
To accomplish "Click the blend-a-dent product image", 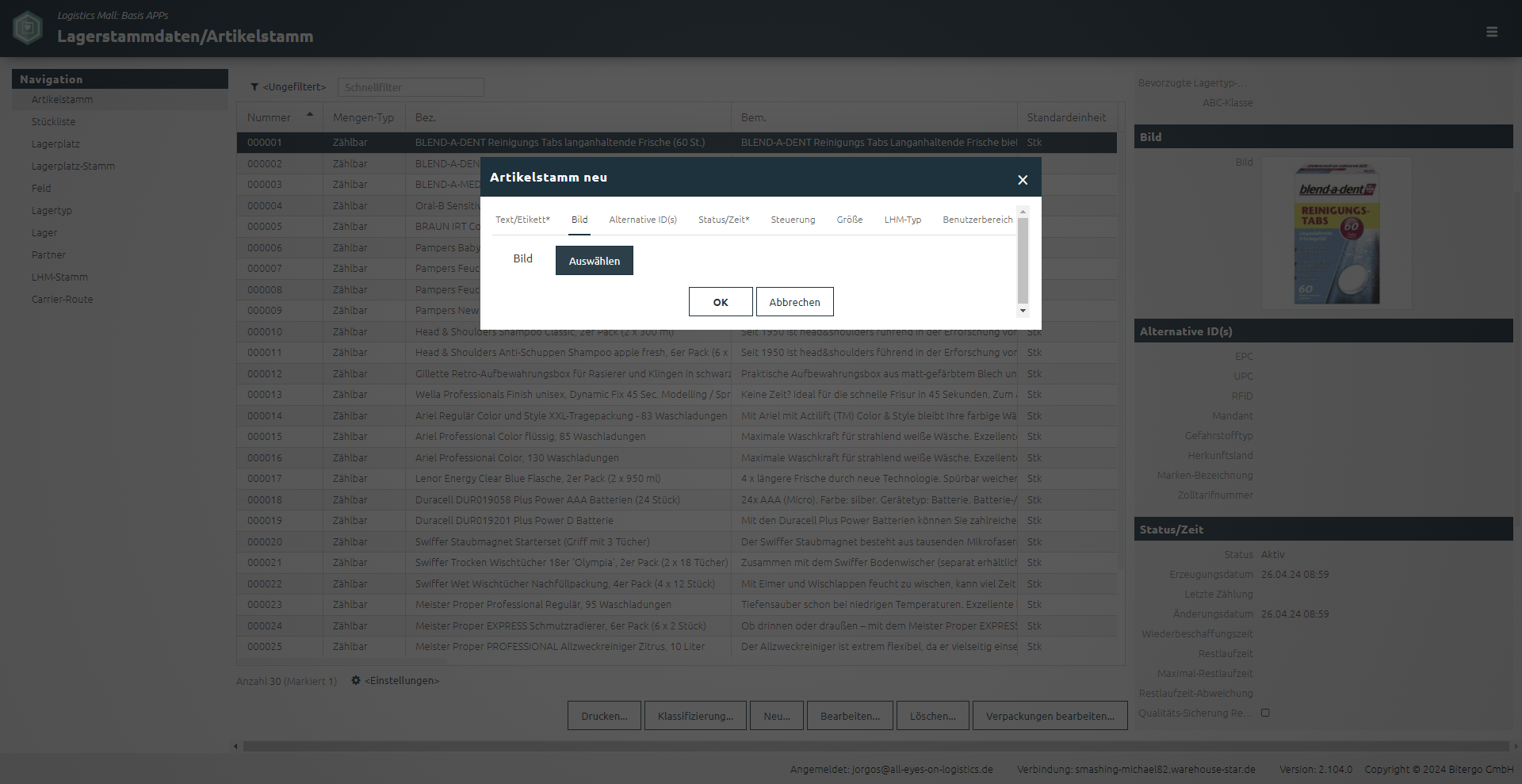I will pos(1337,233).
